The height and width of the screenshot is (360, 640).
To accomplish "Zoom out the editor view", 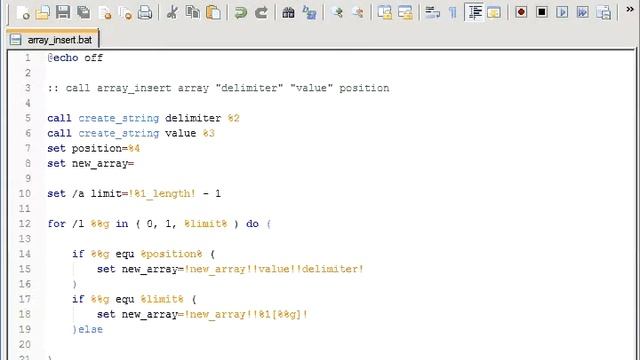I will 357,13.
